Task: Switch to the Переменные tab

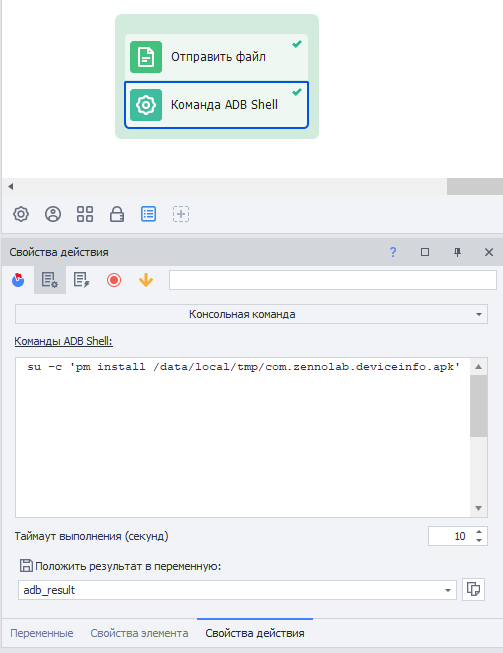Action: 42,633
